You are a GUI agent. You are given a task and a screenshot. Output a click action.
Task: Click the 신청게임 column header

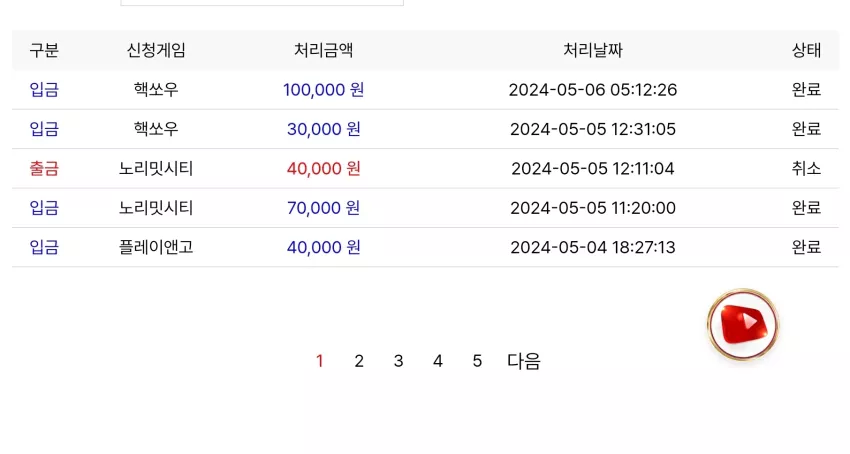coord(156,50)
